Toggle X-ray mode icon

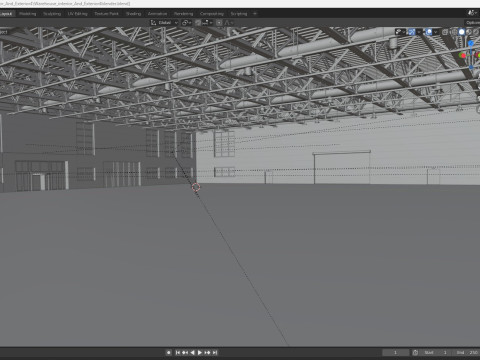coord(445,32)
